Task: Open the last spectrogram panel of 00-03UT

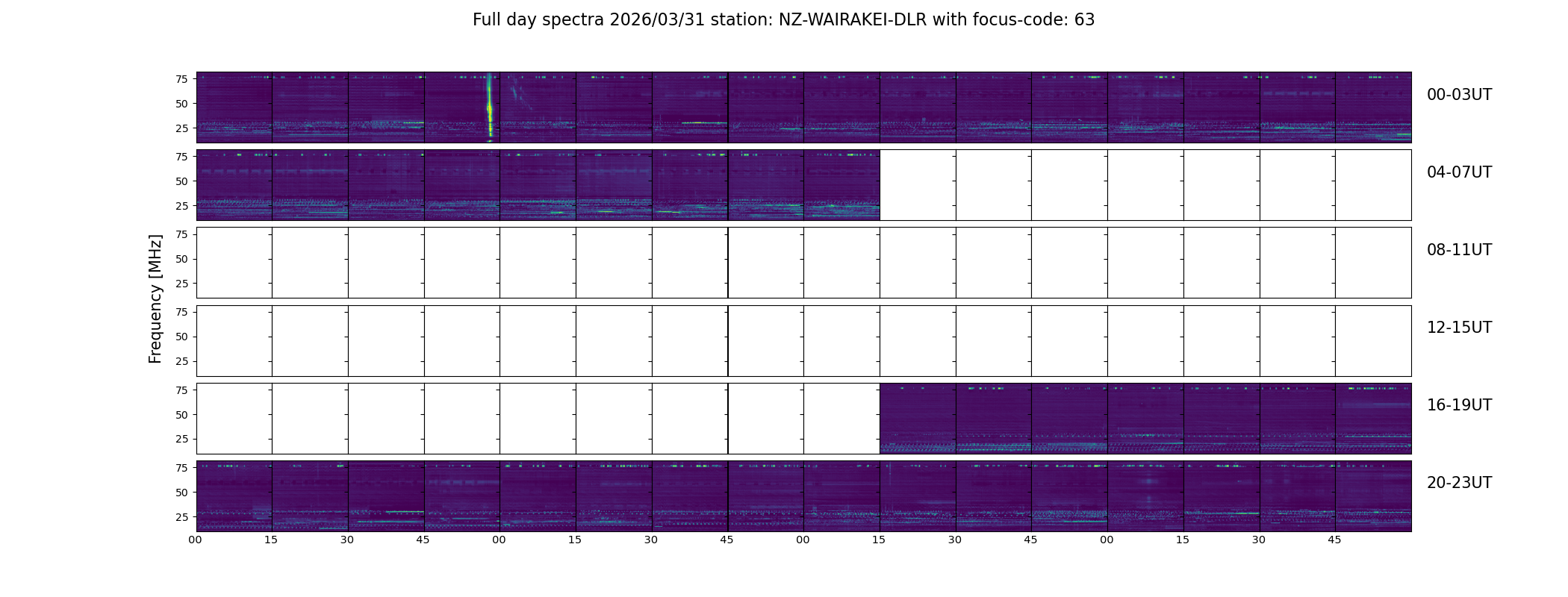Action: click(1373, 107)
